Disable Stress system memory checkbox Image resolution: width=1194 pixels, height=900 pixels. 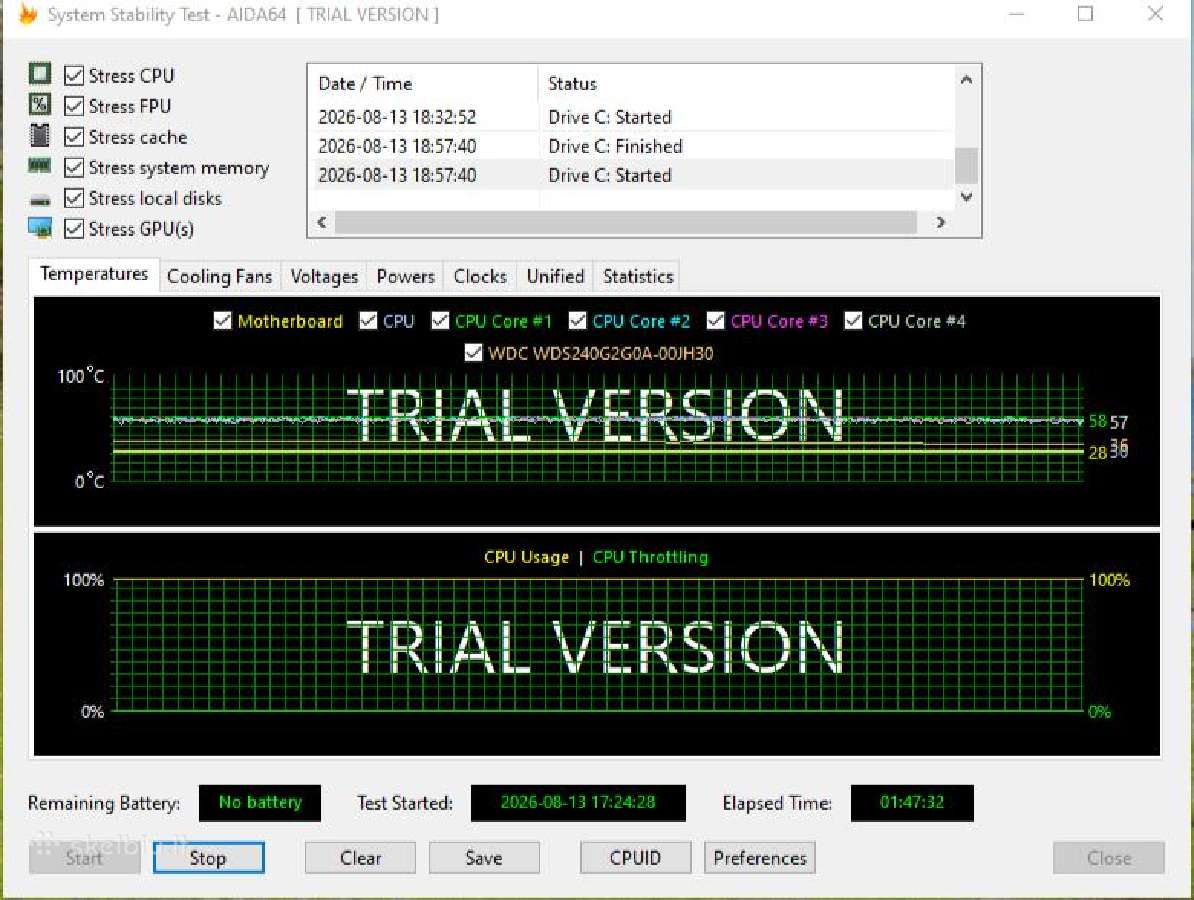(x=74, y=168)
